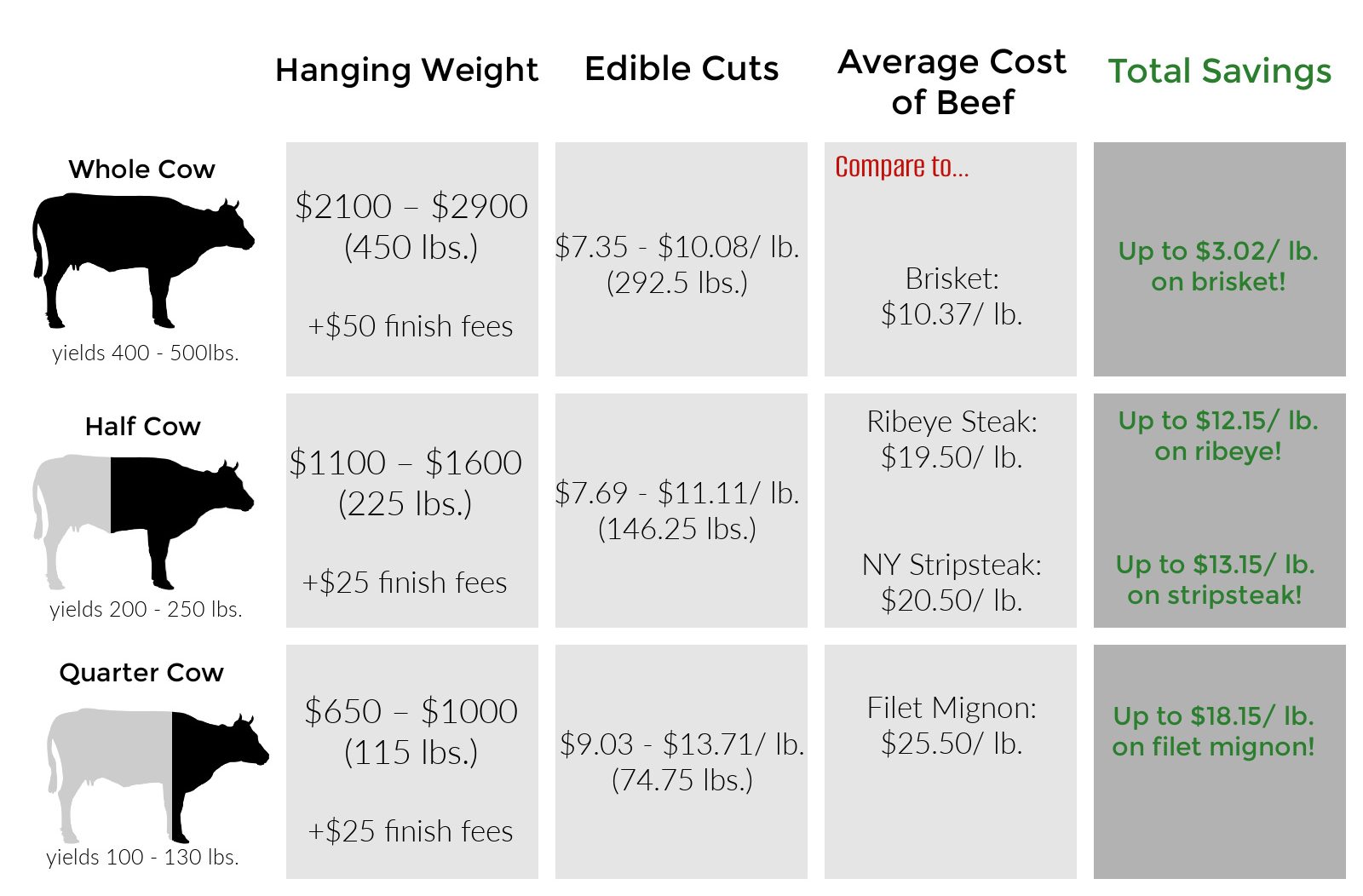Click the "$2100 – $2900" whole cow price
Screen dimensions: 1363x896
pyautogui.click(x=411, y=206)
